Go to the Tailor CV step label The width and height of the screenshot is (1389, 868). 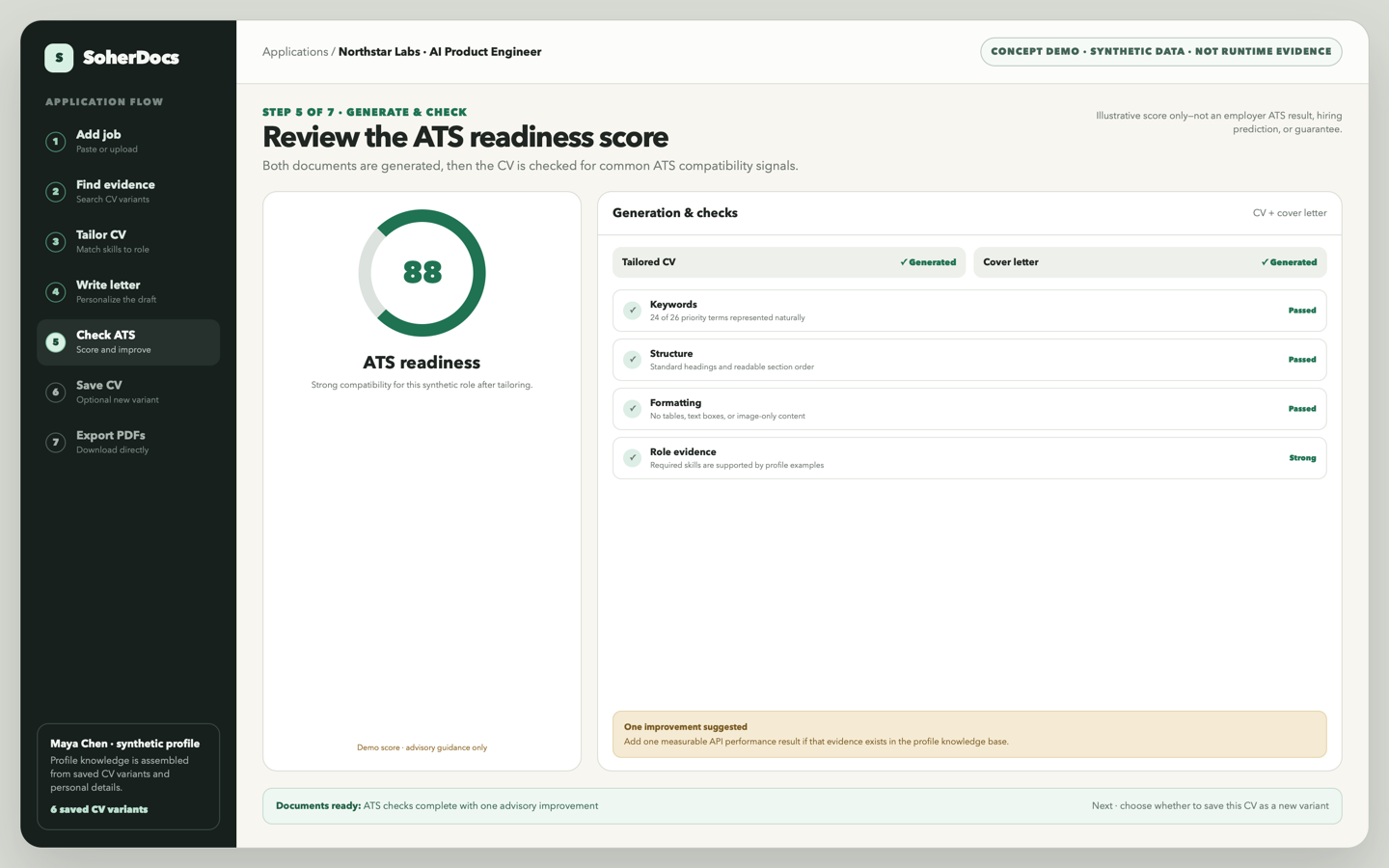(x=101, y=235)
